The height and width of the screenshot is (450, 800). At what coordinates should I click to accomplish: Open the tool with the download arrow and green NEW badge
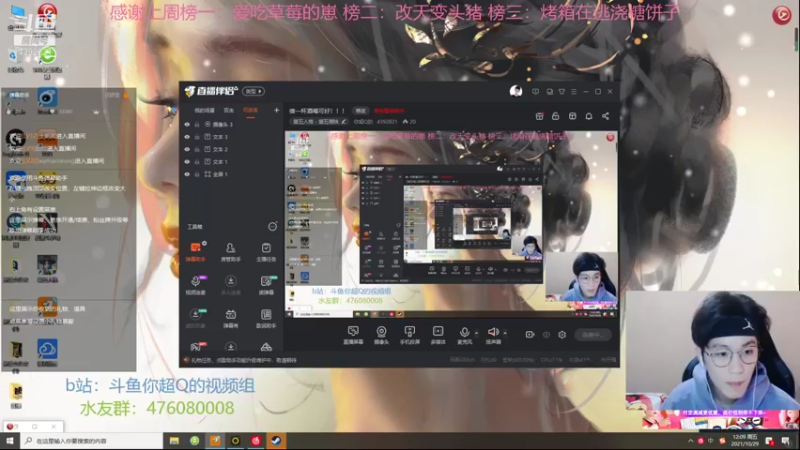[x=195, y=318]
